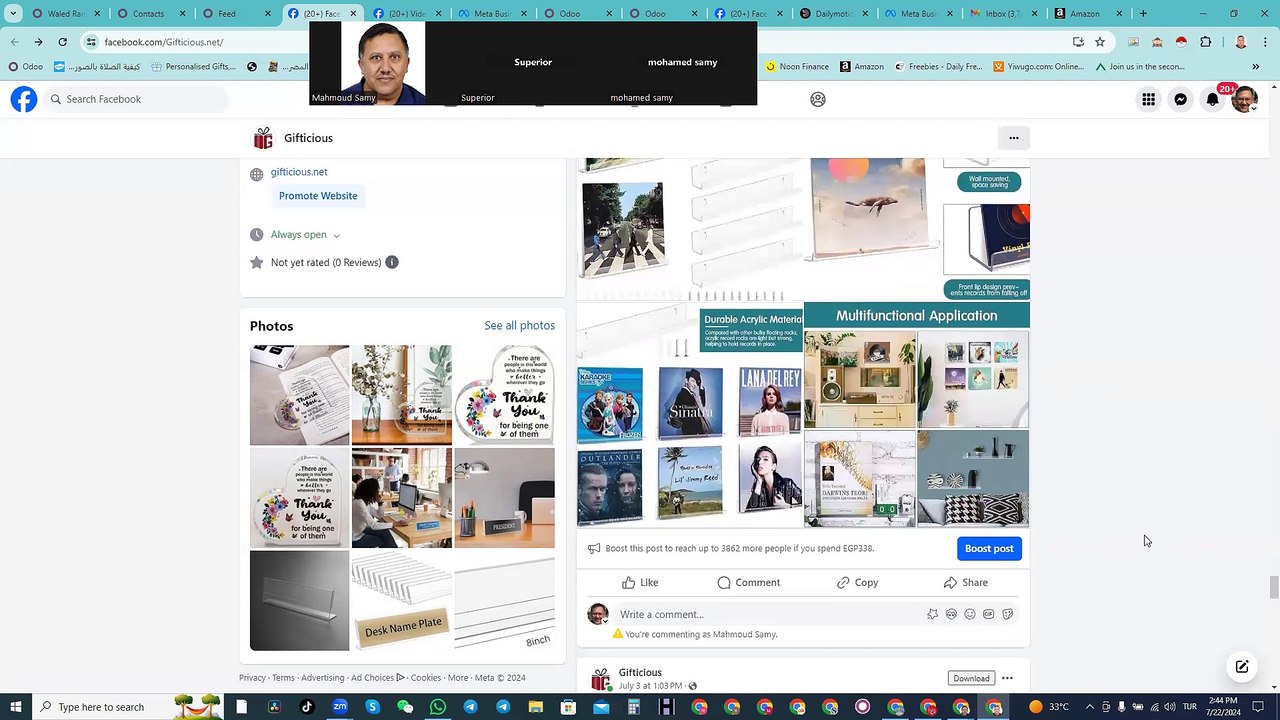Reload the current page

[62, 42]
